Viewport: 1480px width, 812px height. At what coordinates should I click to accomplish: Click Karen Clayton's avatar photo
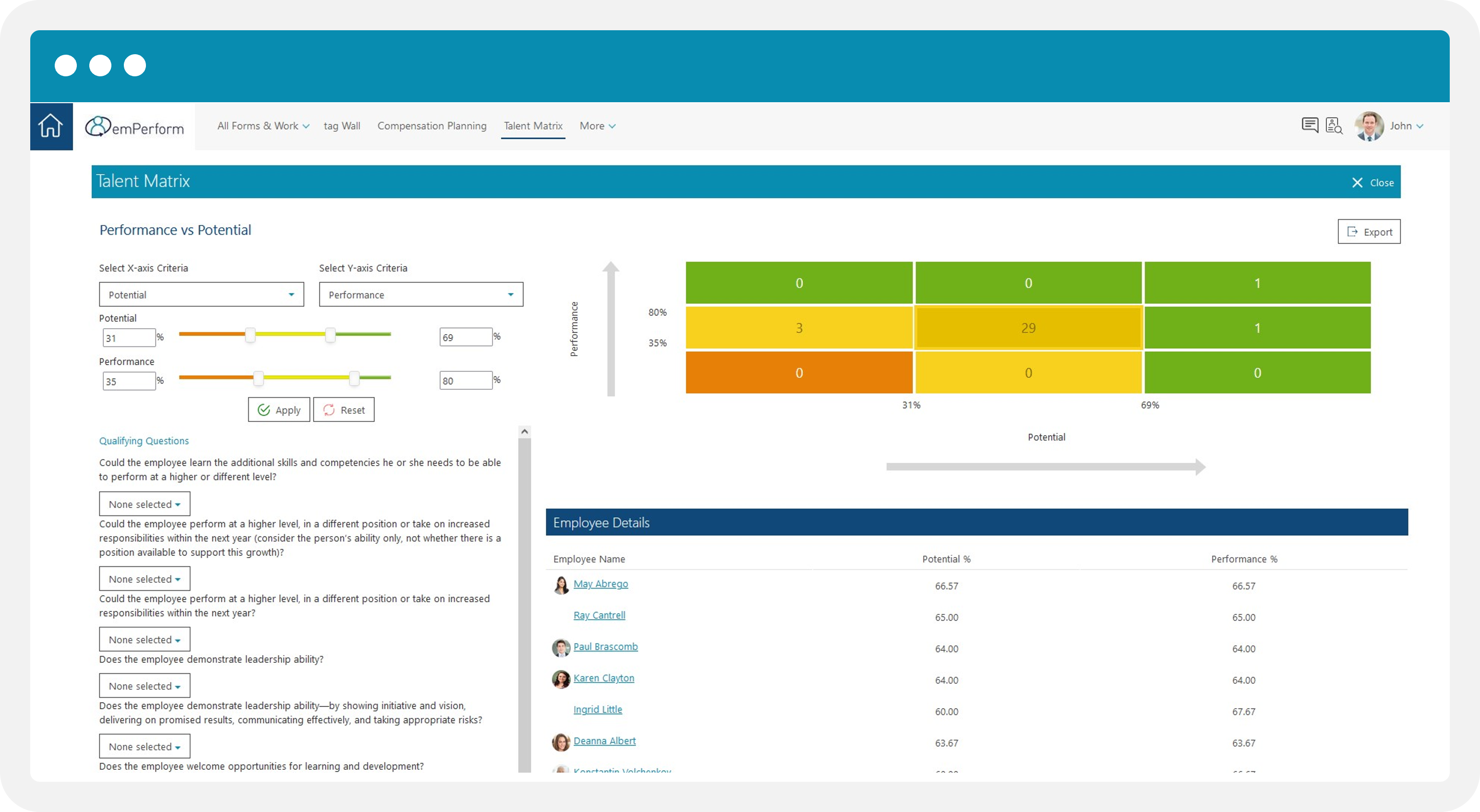[x=561, y=680]
